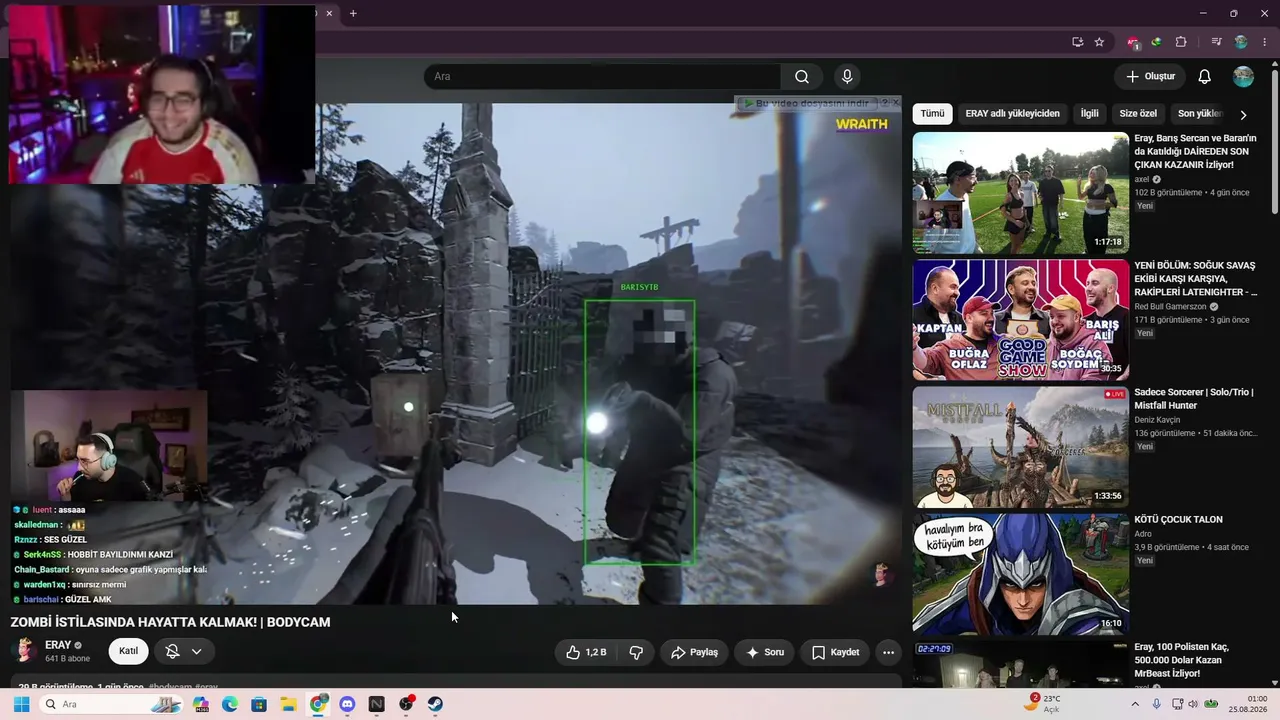Viewport: 1280px width, 720px height.
Task: Like the video with thumbs up
Action: [x=587, y=652]
